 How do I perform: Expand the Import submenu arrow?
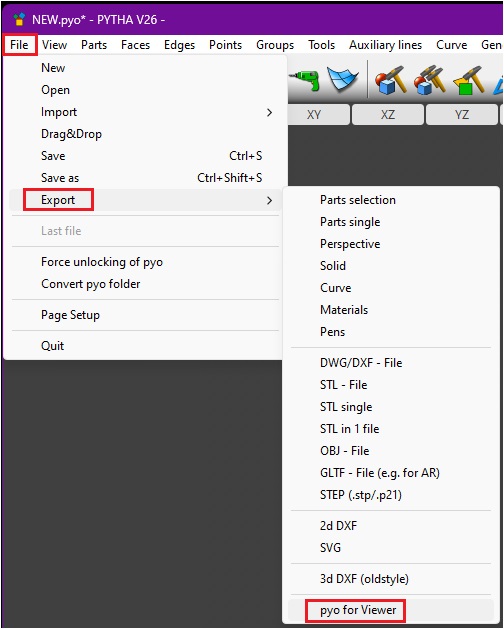[x=269, y=113]
